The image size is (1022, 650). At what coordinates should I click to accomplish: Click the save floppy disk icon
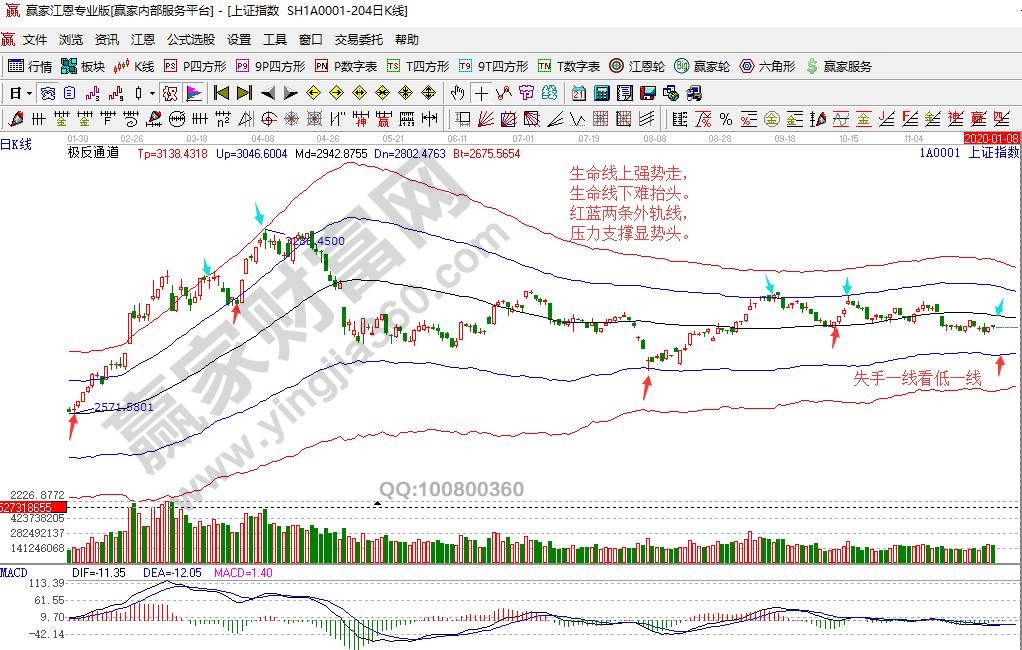point(647,93)
